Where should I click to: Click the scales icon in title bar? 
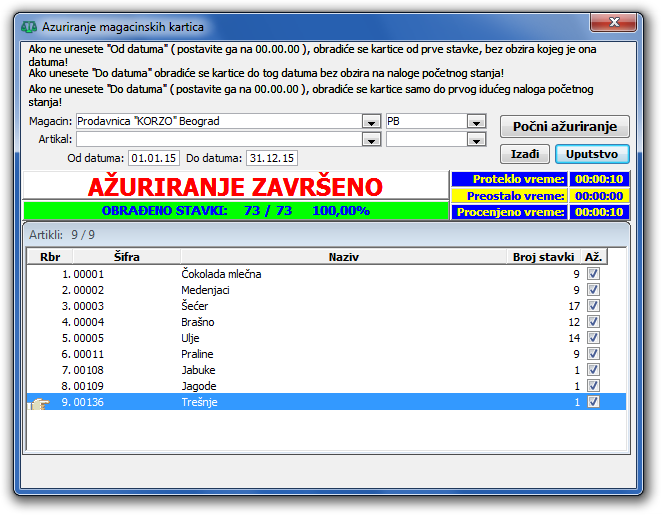[29, 27]
